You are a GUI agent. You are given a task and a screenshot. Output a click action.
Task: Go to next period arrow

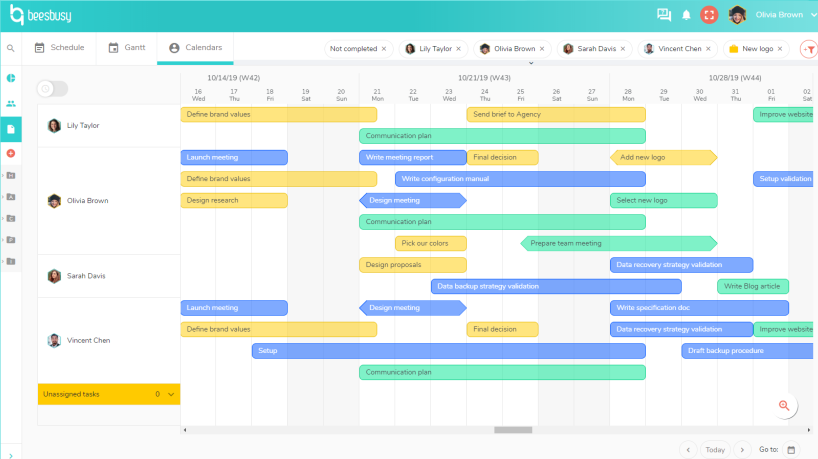(742, 450)
